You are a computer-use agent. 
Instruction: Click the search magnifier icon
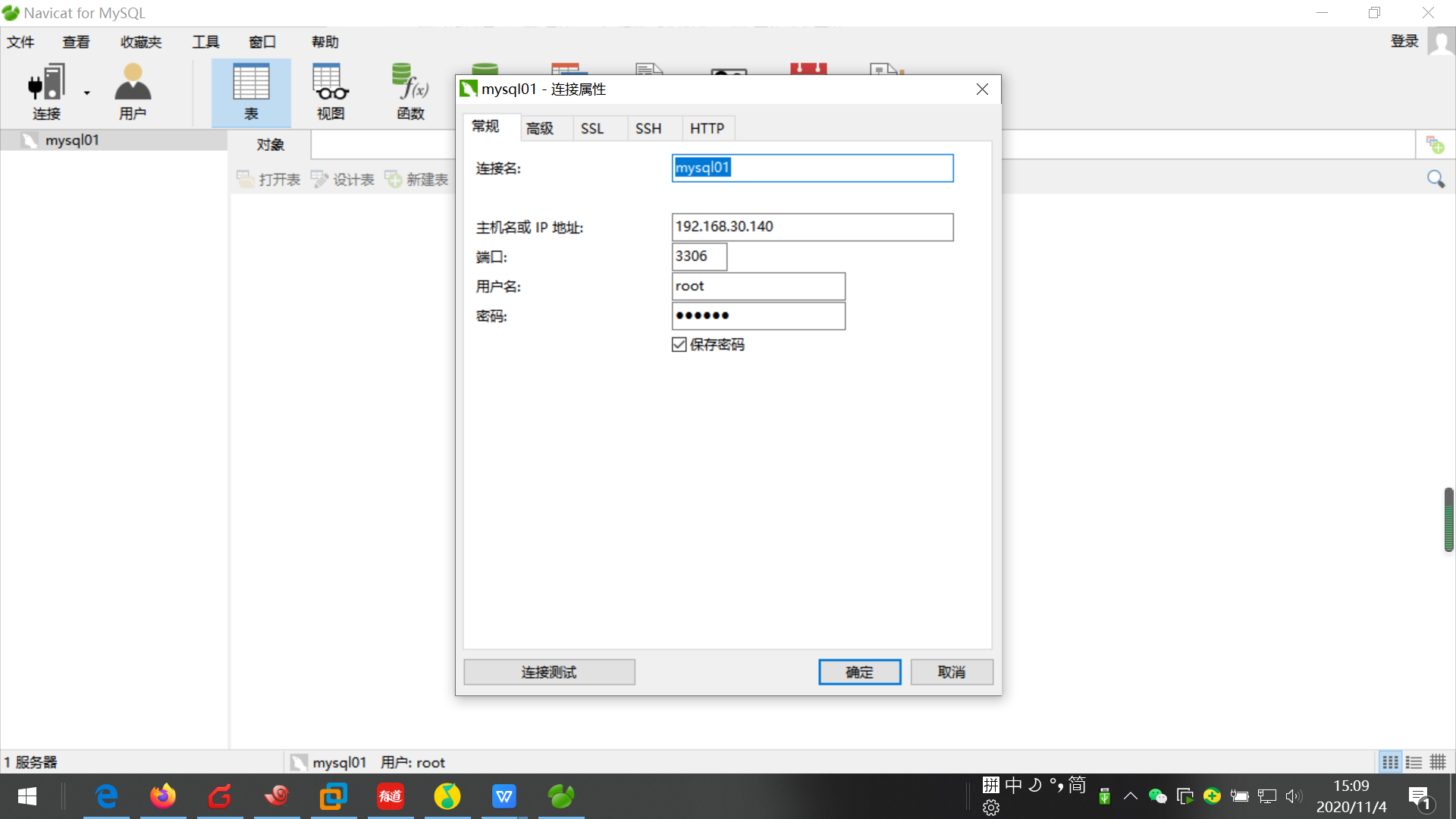pos(1436,179)
